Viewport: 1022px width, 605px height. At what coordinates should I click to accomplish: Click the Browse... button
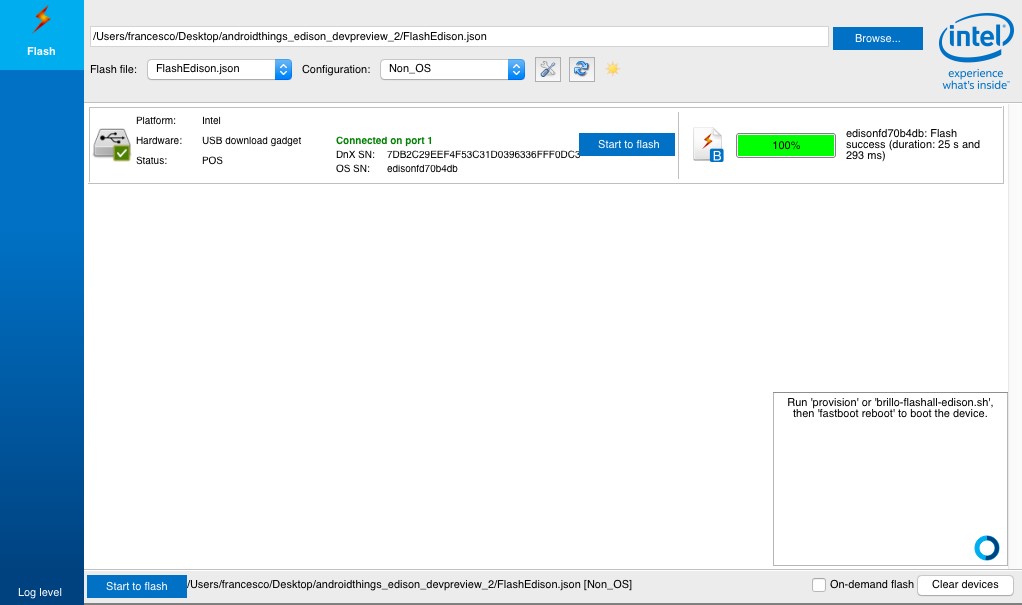(877, 38)
